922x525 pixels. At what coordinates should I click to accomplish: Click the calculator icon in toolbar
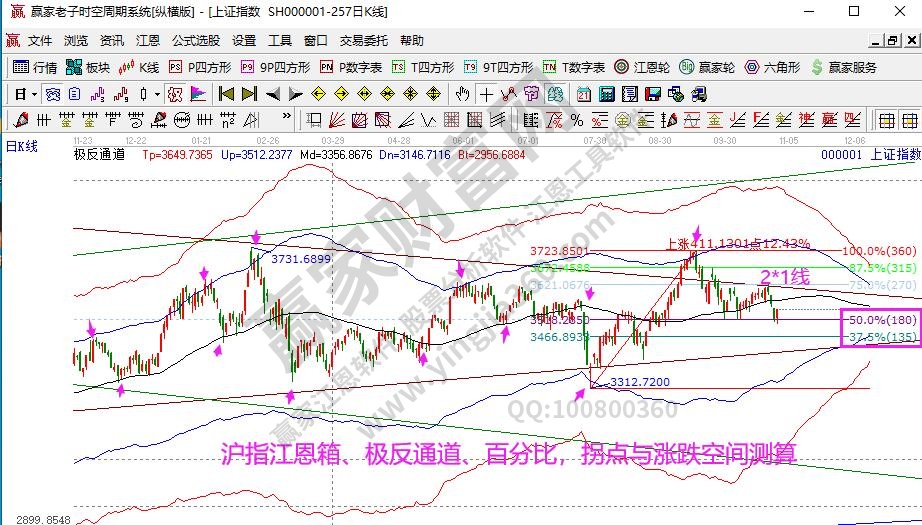tap(605, 94)
